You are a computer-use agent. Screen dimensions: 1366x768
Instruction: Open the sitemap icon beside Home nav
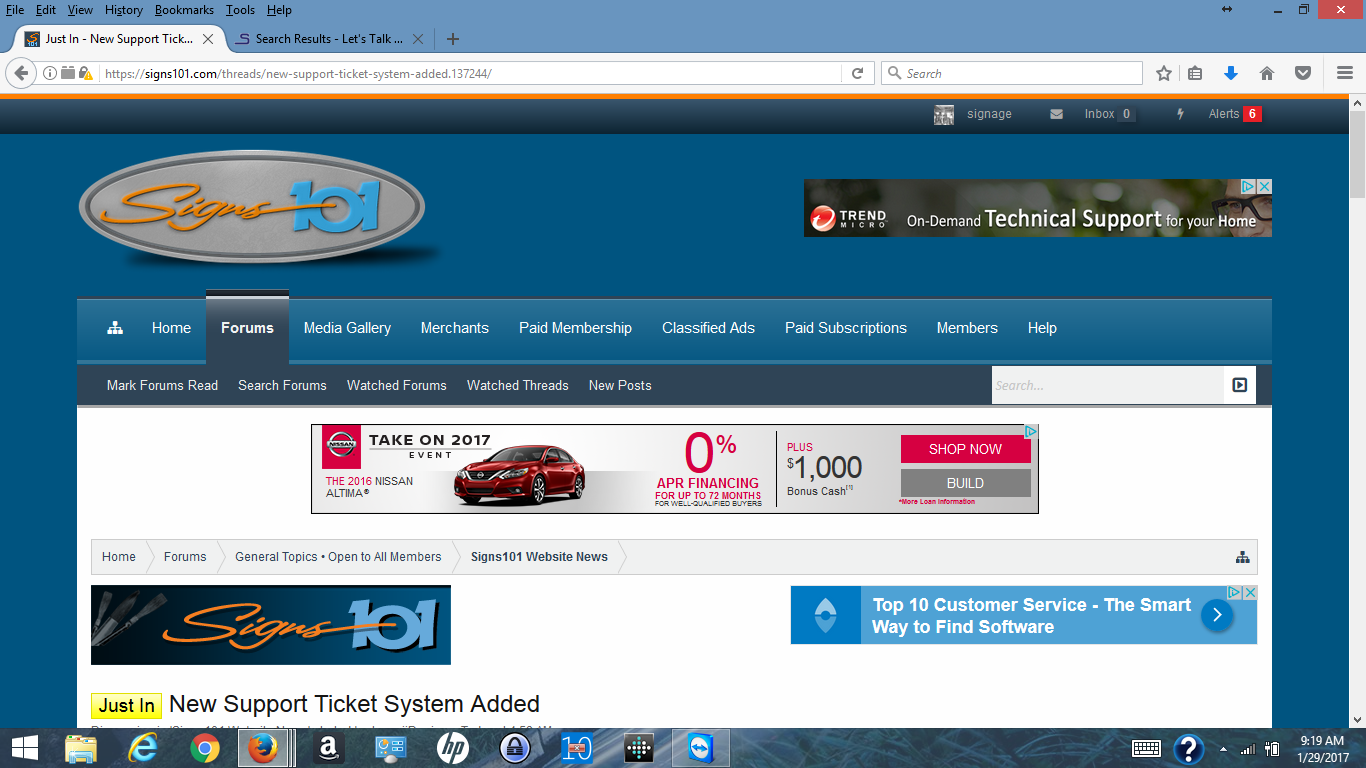click(x=115, y=328)
